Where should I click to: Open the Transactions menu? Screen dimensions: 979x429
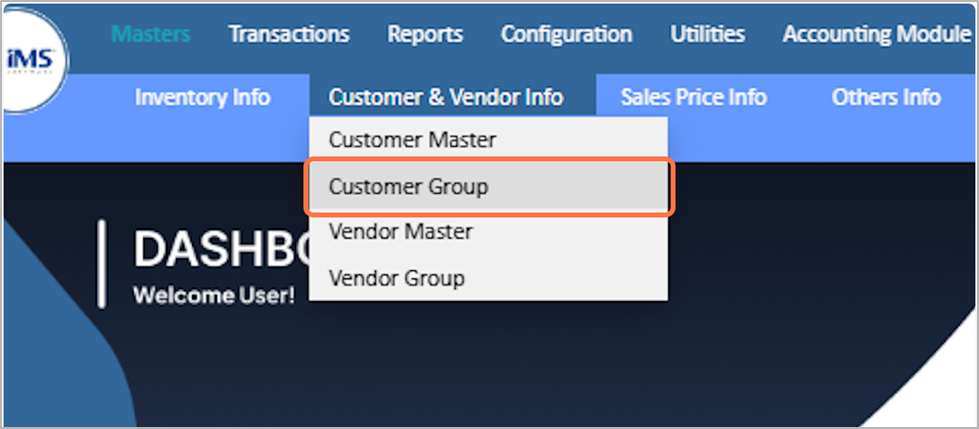coord(289,34)
